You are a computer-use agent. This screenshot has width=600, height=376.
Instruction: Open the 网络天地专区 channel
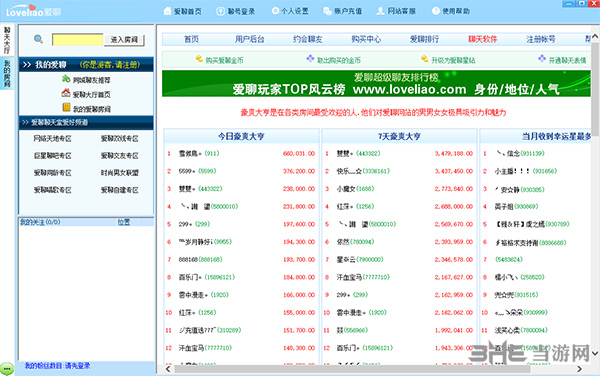click(x=52, y=138)
